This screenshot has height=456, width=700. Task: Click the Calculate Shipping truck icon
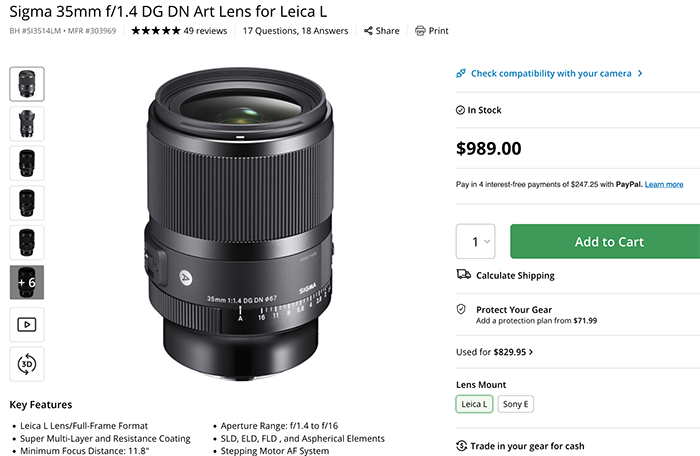pyautogui.click(x=462, y=275)
